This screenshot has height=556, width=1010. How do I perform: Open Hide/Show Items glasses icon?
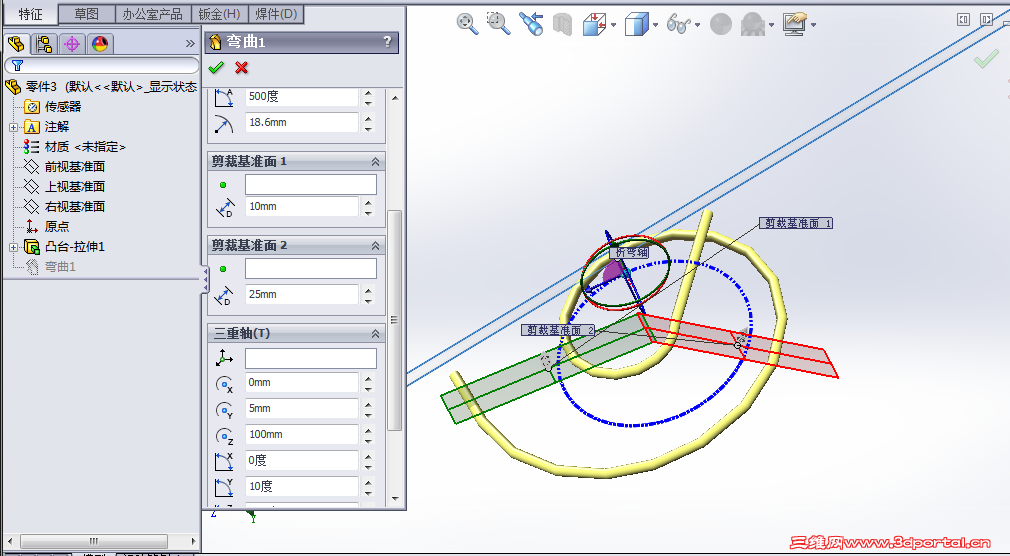pyautogui.click(x=678, y=24)
